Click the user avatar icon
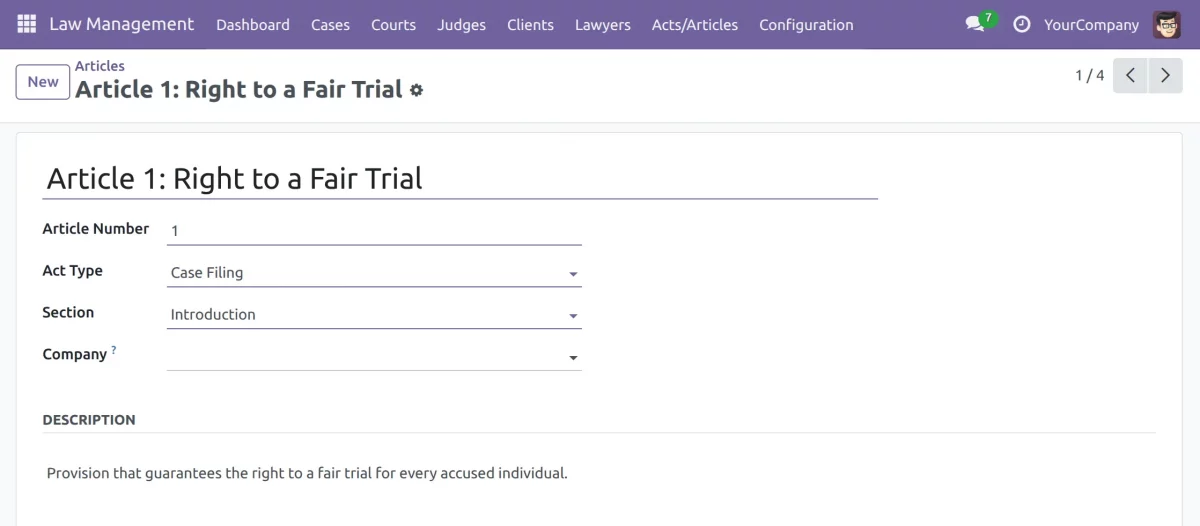Screen dimensions: 1200x526 click(1167, 24)
